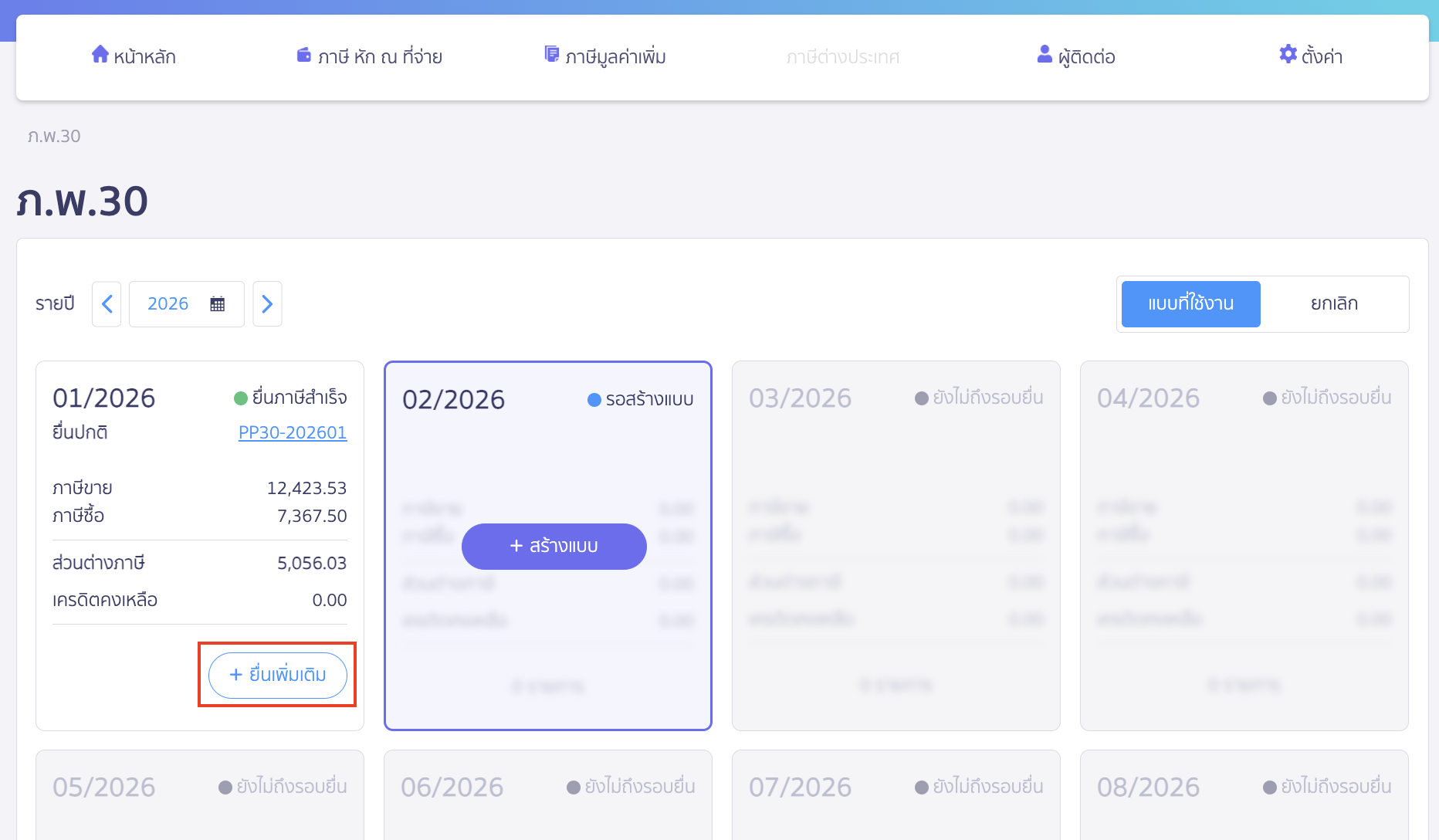
Task: Go to previous year with the left chevron
Action: coord(107,303)
